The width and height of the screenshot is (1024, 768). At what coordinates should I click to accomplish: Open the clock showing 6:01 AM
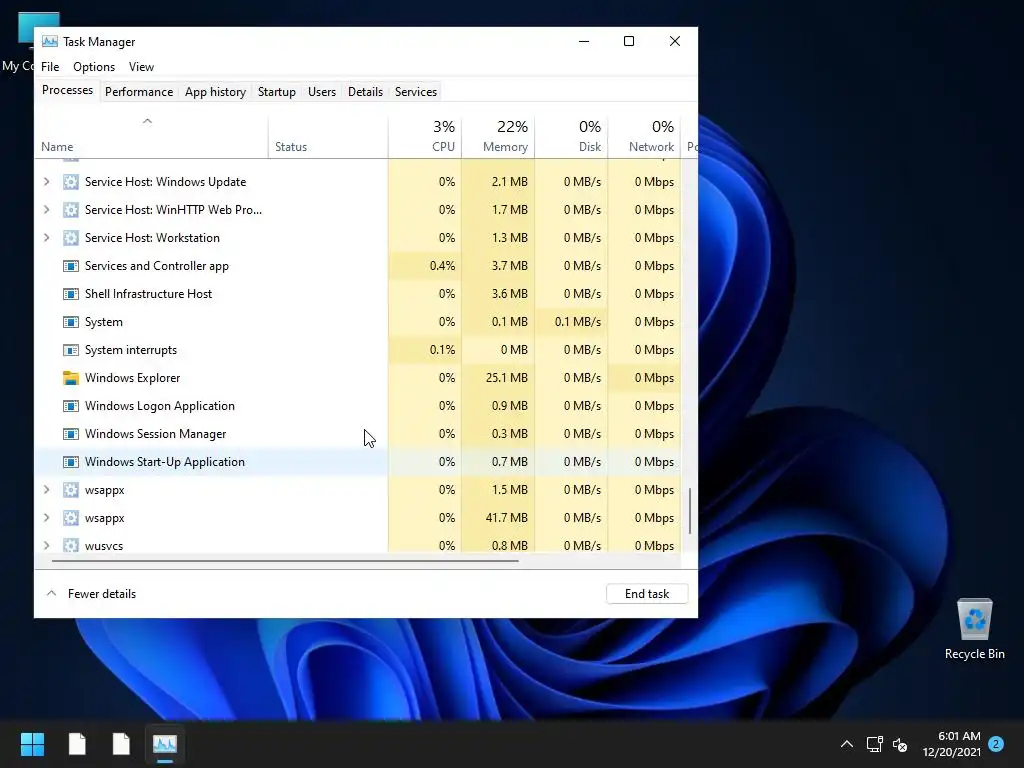952,744
